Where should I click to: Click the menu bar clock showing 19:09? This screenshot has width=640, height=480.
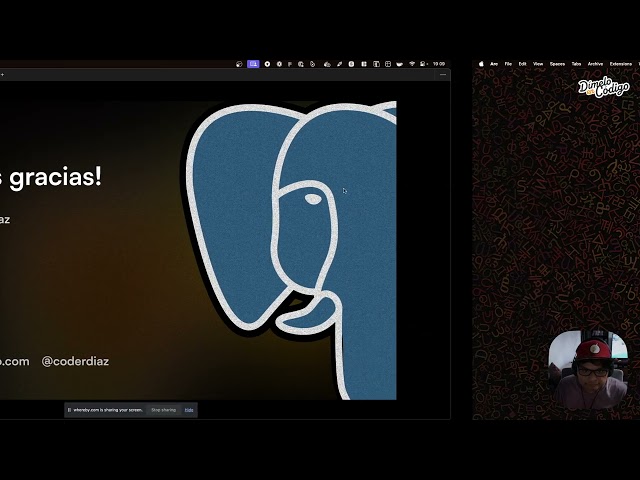(439, 64)
